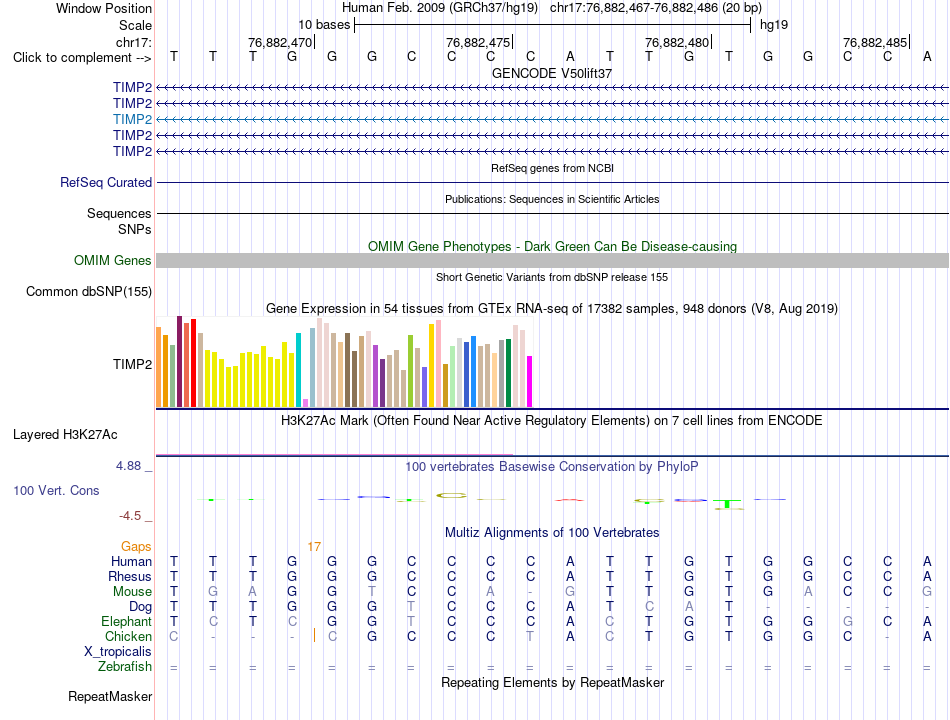Open the OMIM Genes track label
Viewport: 950px width, 720px height.
point(113,261)
